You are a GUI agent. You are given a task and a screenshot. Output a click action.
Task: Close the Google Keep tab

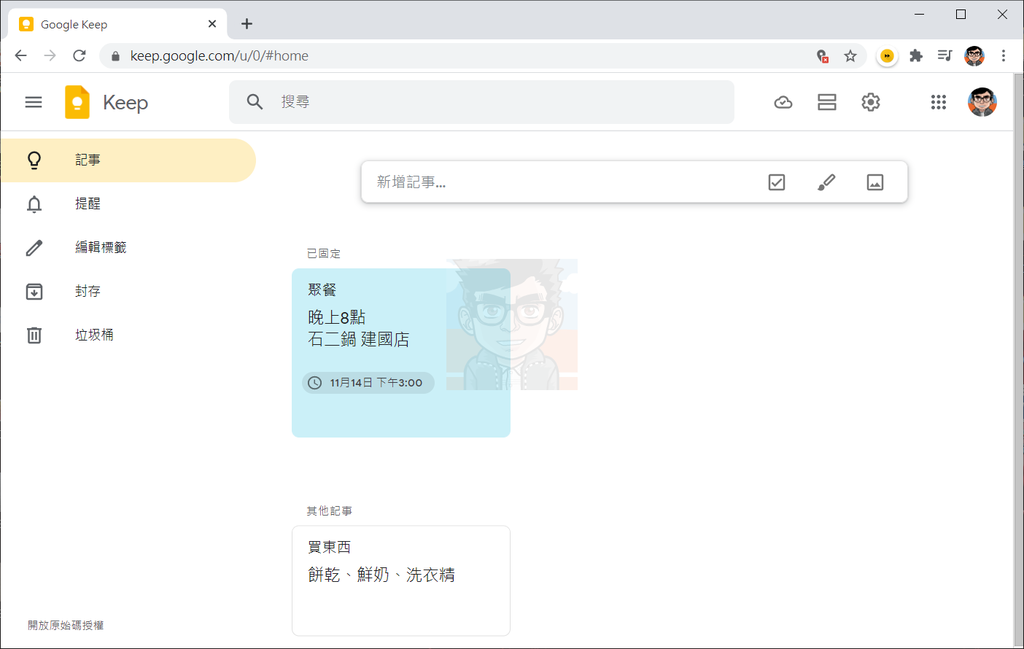click(212, 24)
